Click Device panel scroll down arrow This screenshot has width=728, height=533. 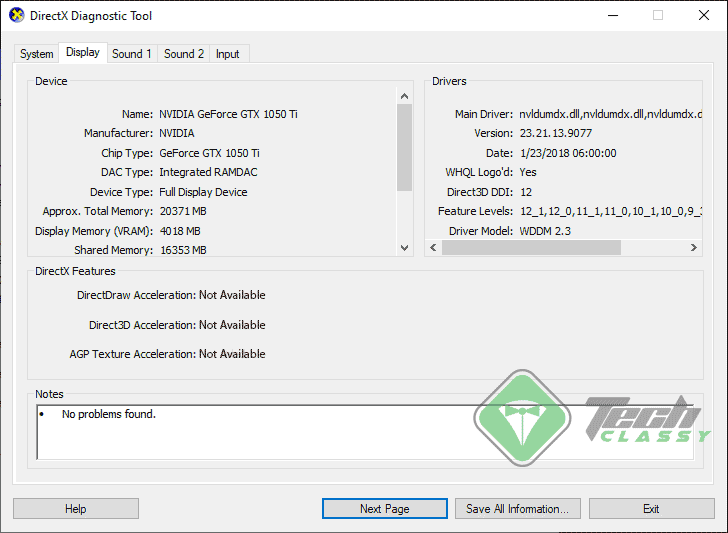[x=404, y=247]
